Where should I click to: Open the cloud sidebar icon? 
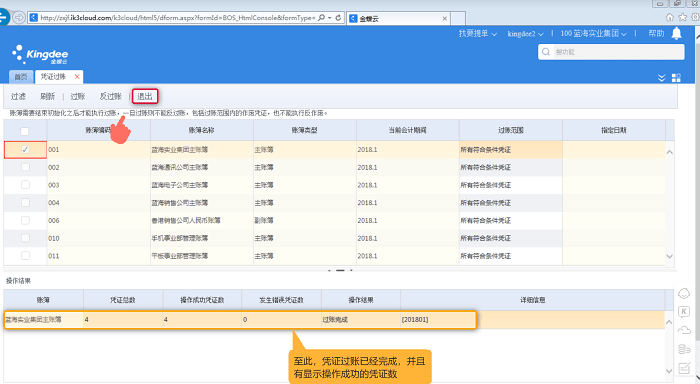pos(684,330)
